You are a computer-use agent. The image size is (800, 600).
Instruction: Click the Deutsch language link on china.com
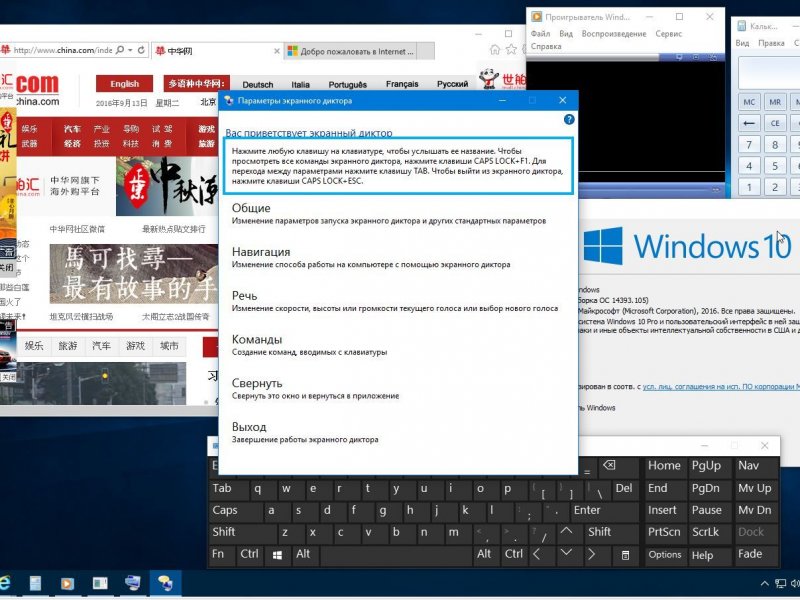click(258, 85)
